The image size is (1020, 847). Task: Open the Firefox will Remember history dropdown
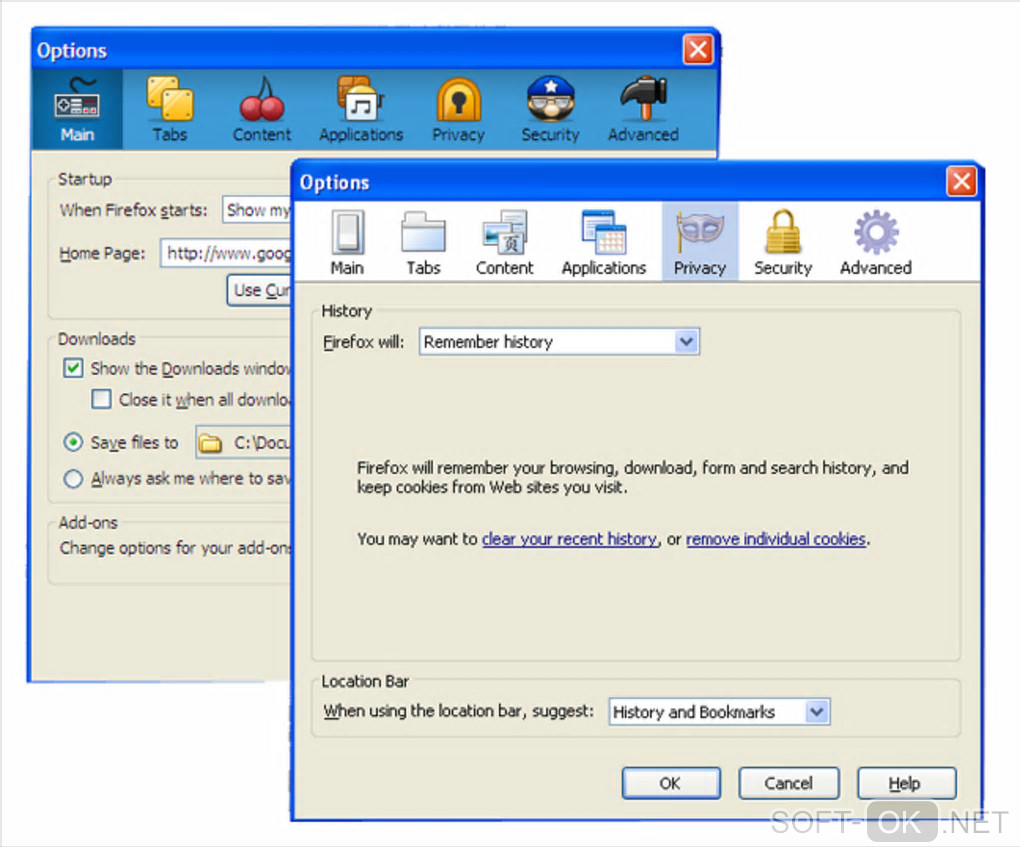tap(559, 342)
